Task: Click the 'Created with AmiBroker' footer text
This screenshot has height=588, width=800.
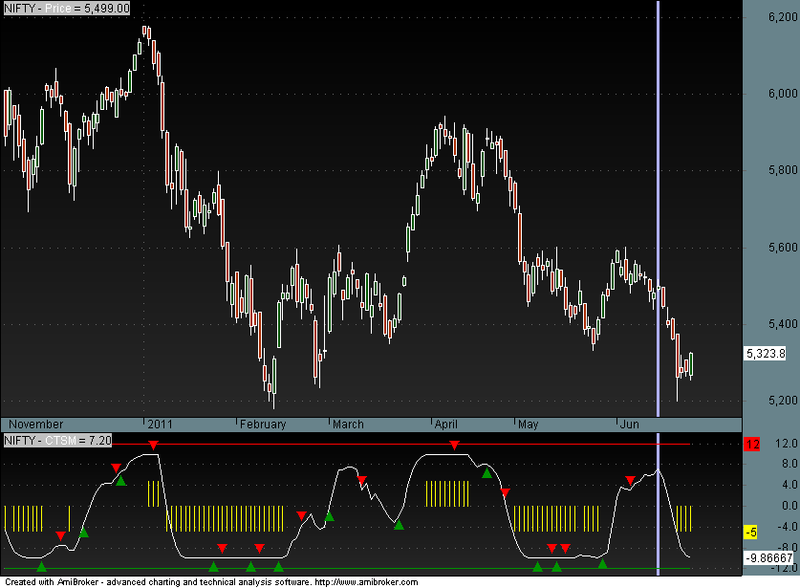Action: pos(51,582)
